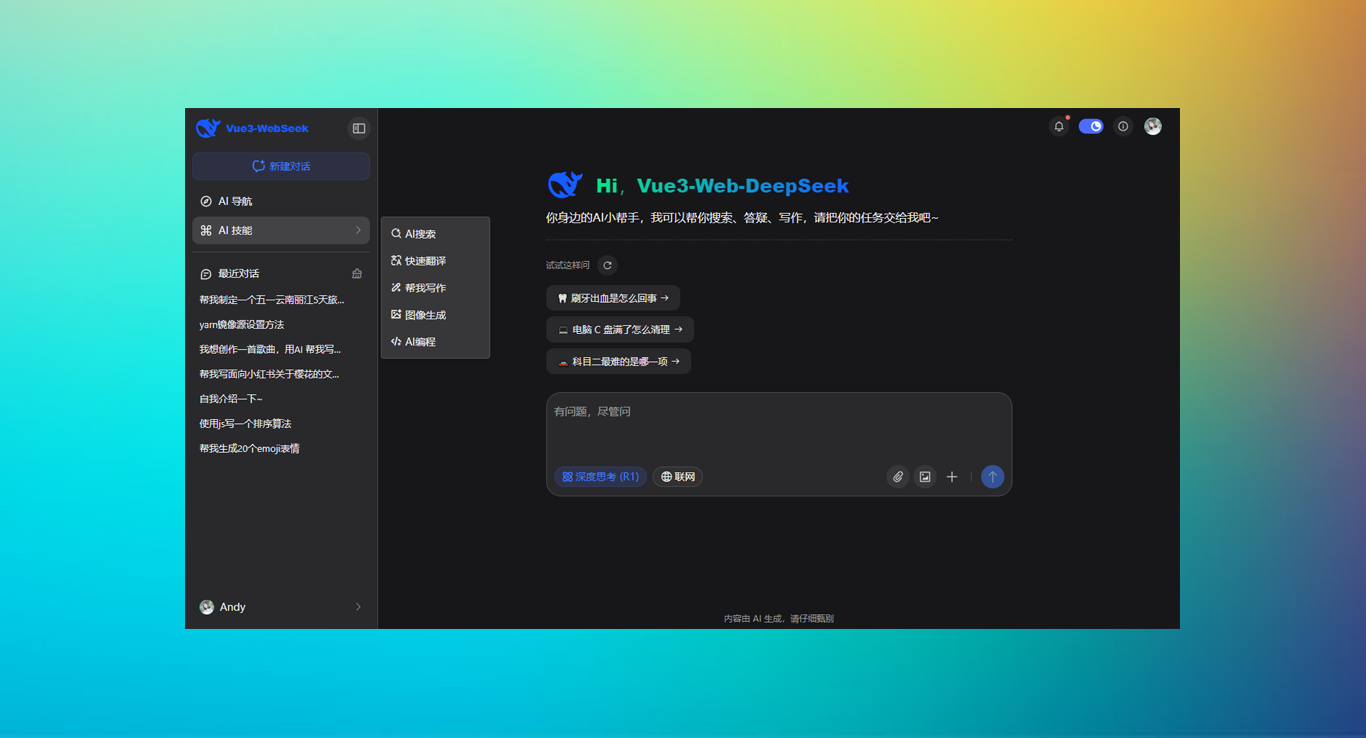Toggle the 联网 web search option
Screen dimensions: 1366x738
(677, 477)
